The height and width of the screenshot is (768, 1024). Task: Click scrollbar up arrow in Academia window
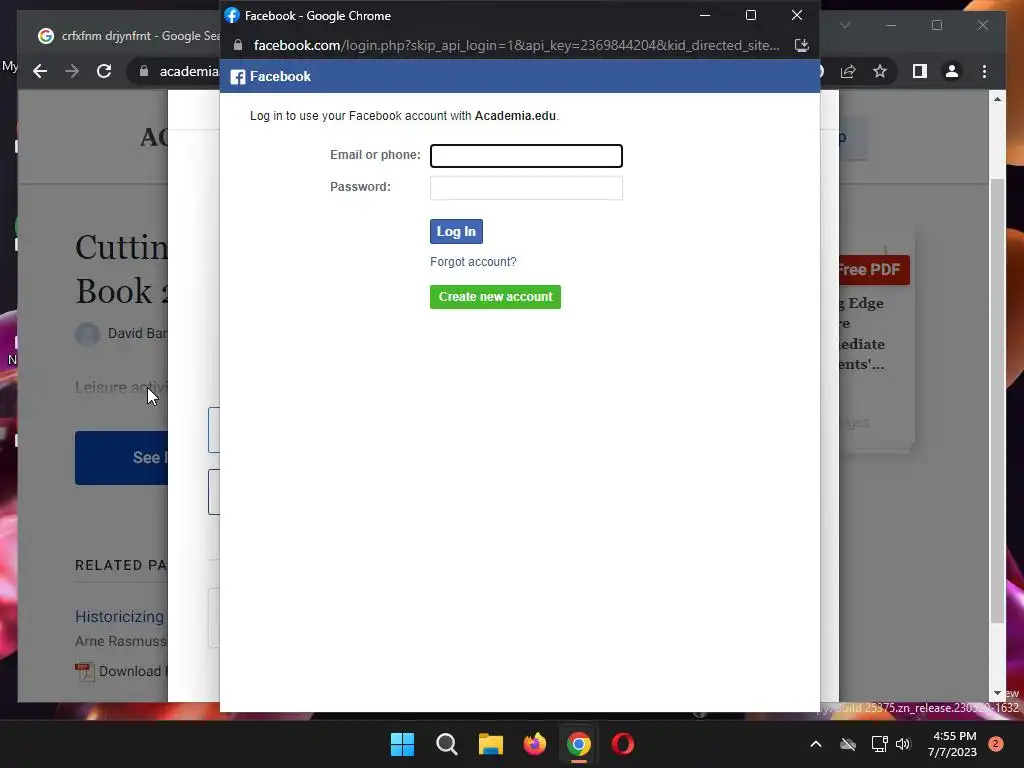(x=997, y=99)
